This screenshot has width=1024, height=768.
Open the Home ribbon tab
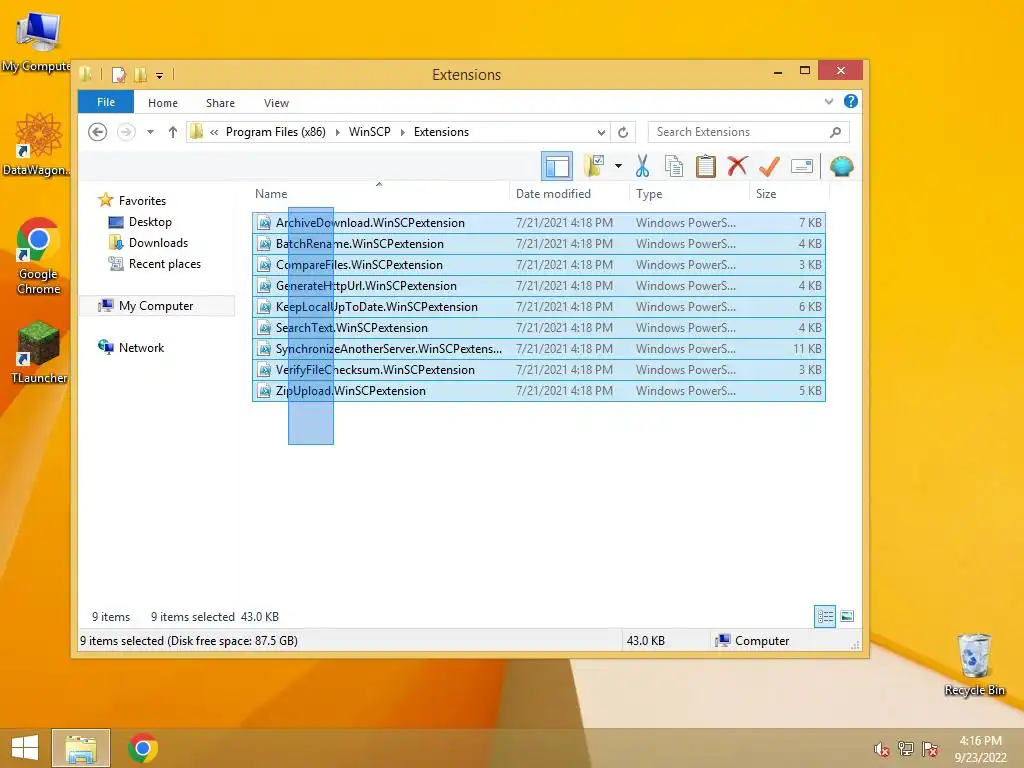click(163, 103)
